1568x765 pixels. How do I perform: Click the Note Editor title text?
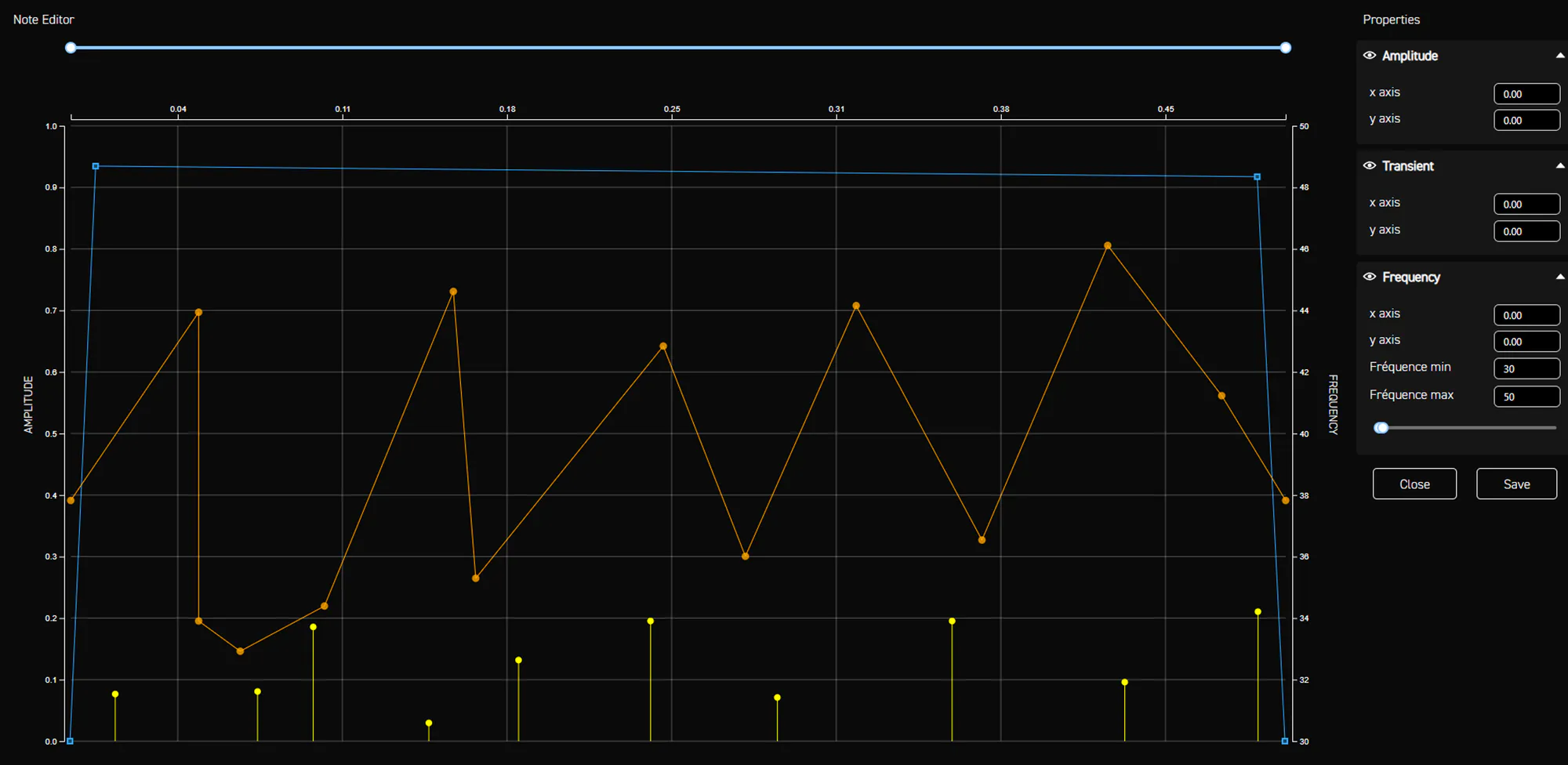pos(44,20)
